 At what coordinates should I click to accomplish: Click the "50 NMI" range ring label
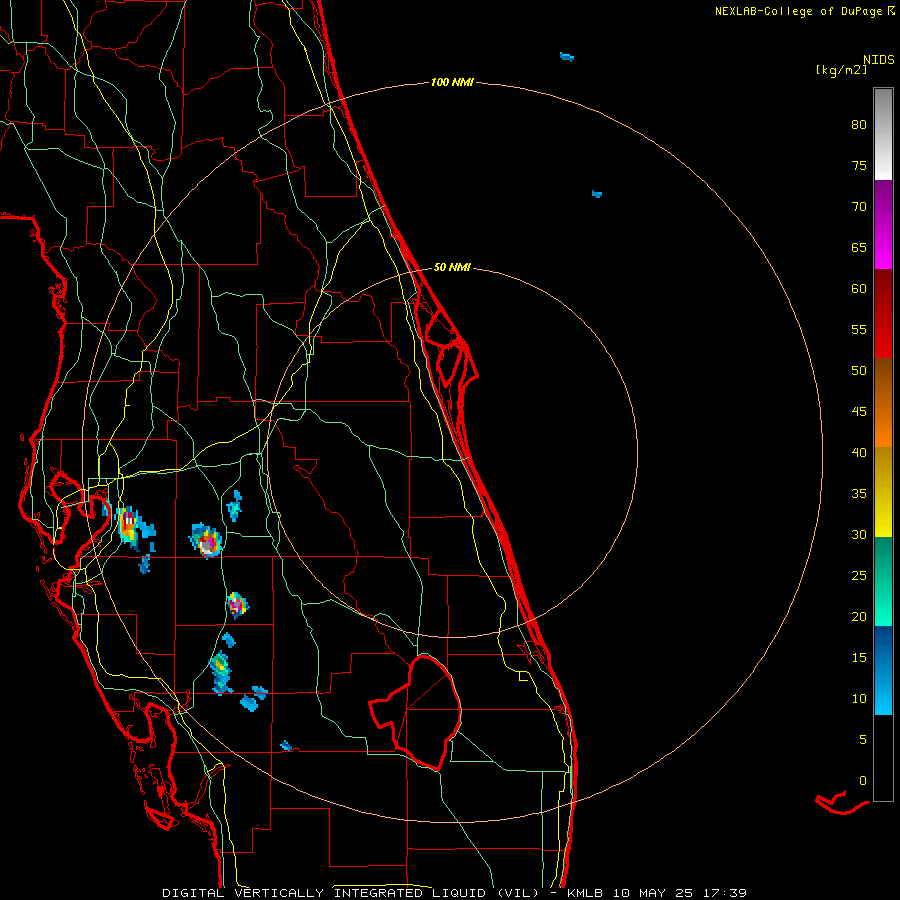pyautogui.click(x=452, y=267)
